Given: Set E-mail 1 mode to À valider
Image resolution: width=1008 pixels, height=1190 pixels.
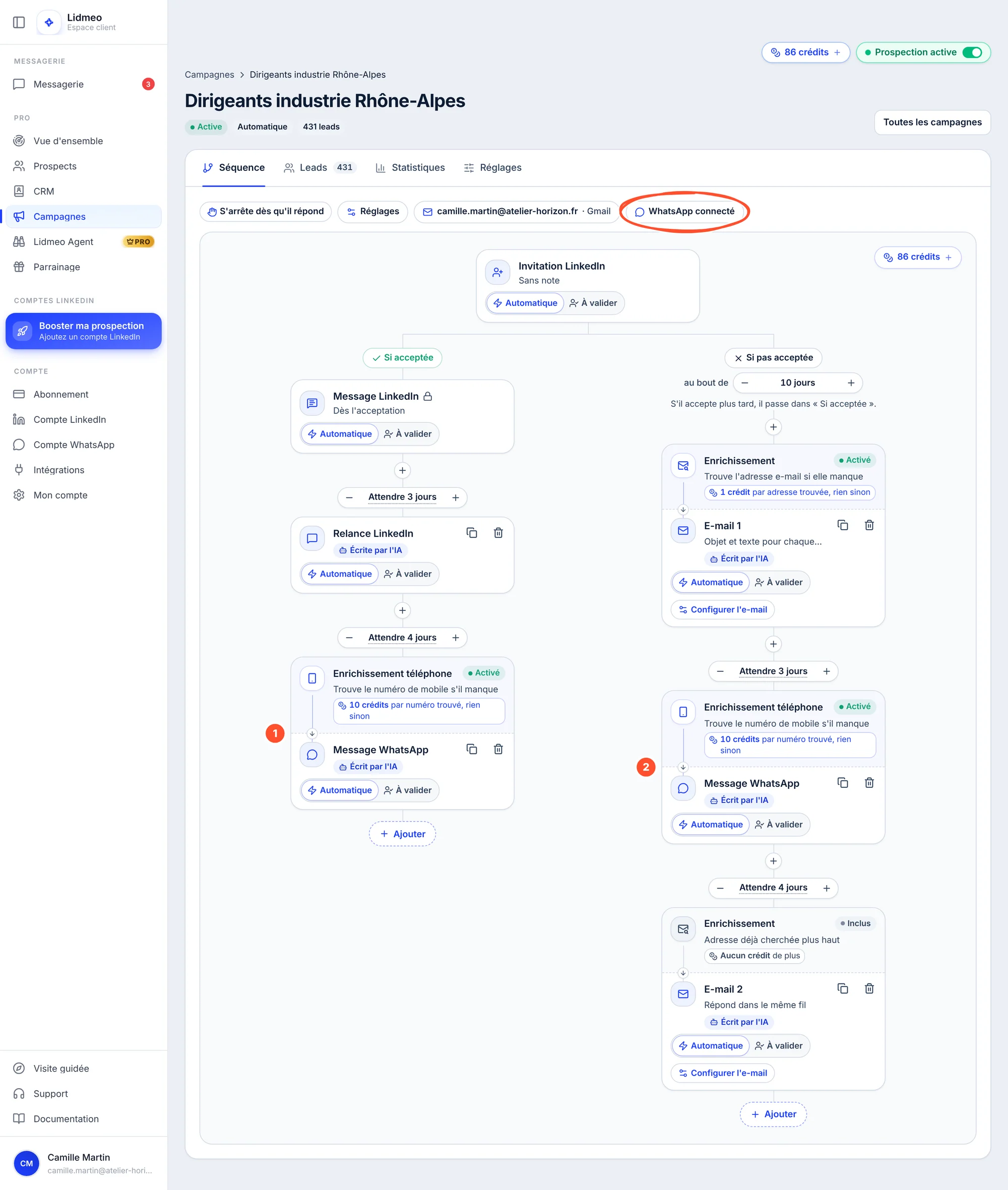Looking at the screenshot, I should tap(779, 583).
